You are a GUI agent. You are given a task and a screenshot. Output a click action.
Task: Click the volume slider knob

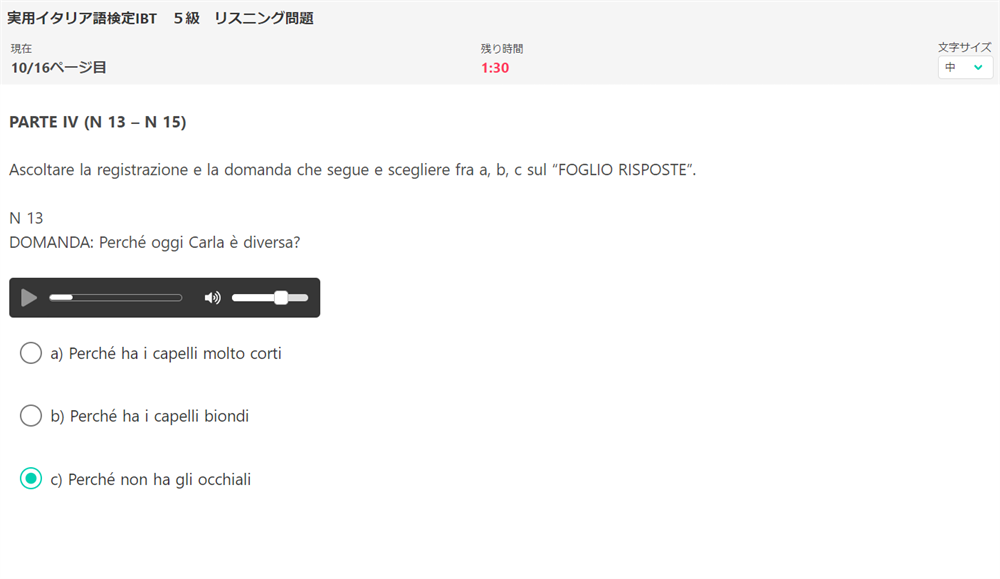281,298
